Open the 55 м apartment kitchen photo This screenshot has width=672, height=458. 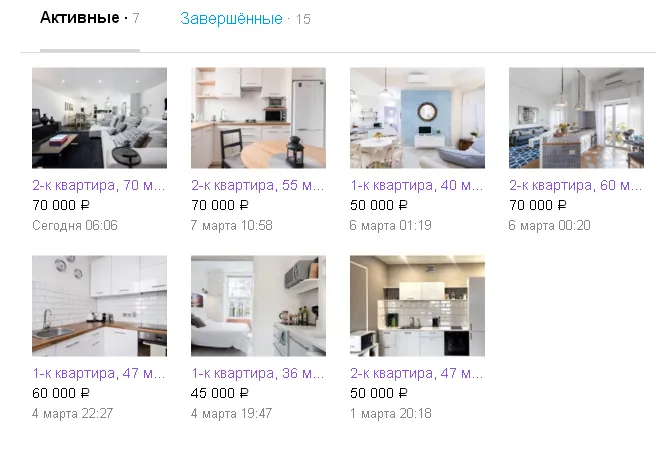click(x=258, y=118)
